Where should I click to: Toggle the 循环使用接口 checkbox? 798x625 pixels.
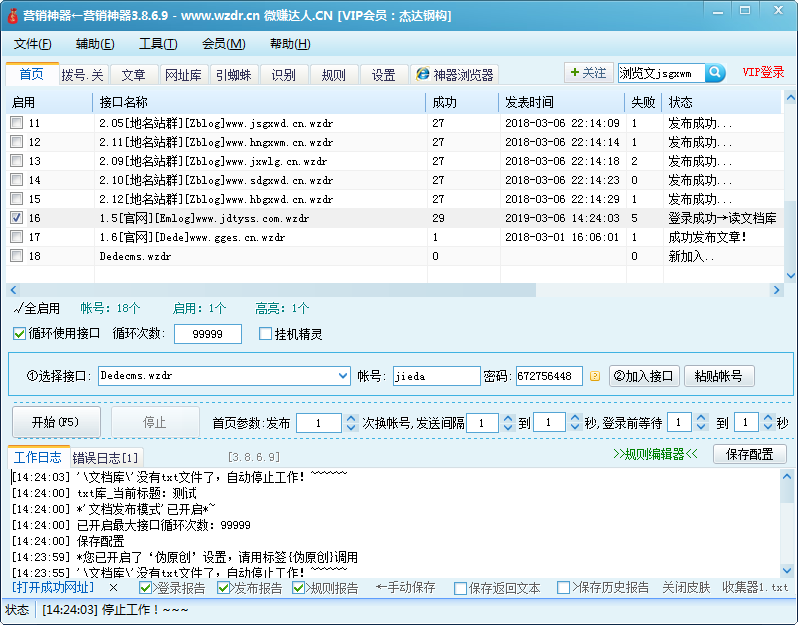(20, 334)
